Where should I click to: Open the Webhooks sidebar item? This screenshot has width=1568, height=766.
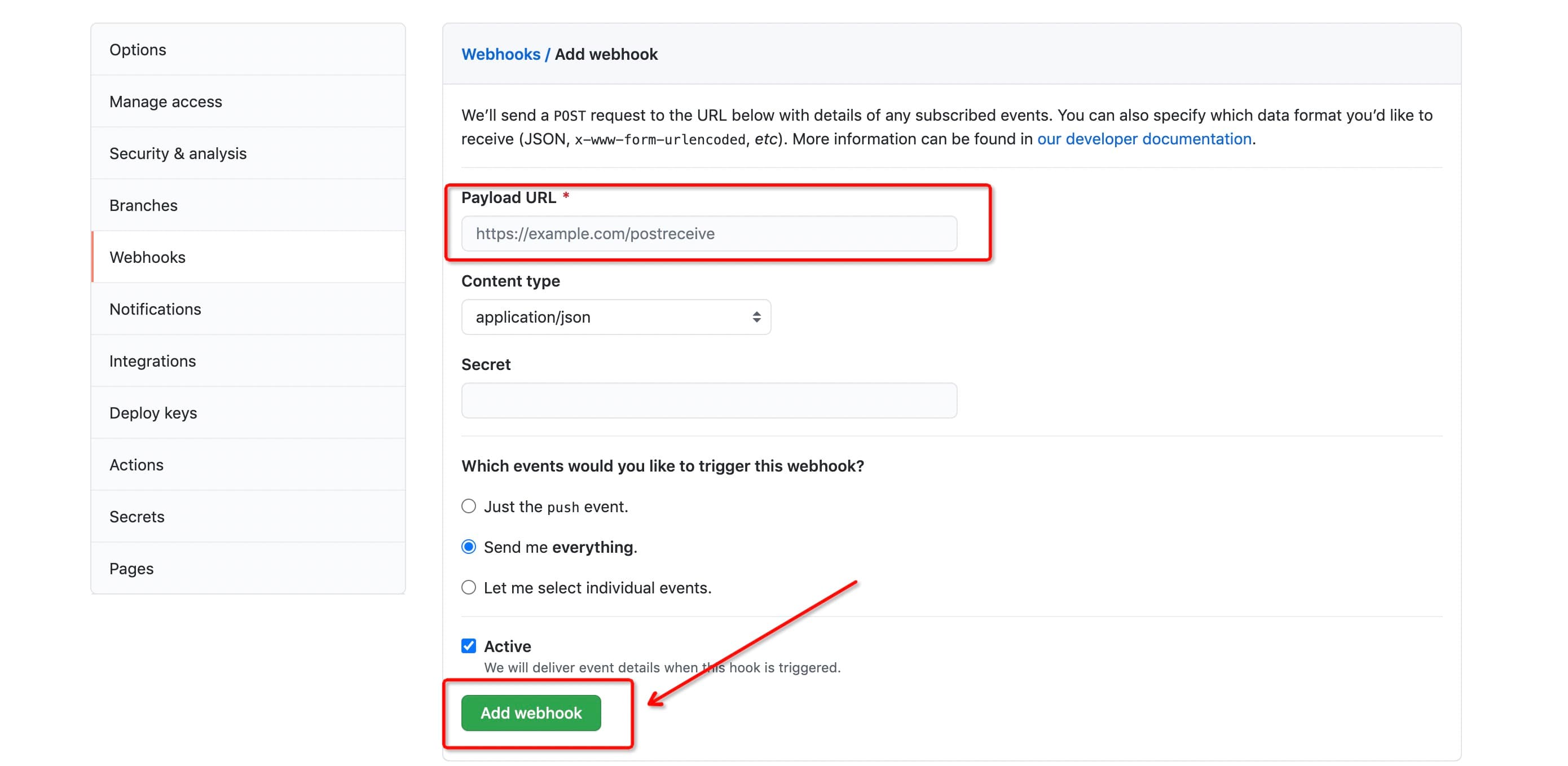(x=248, y=256)
